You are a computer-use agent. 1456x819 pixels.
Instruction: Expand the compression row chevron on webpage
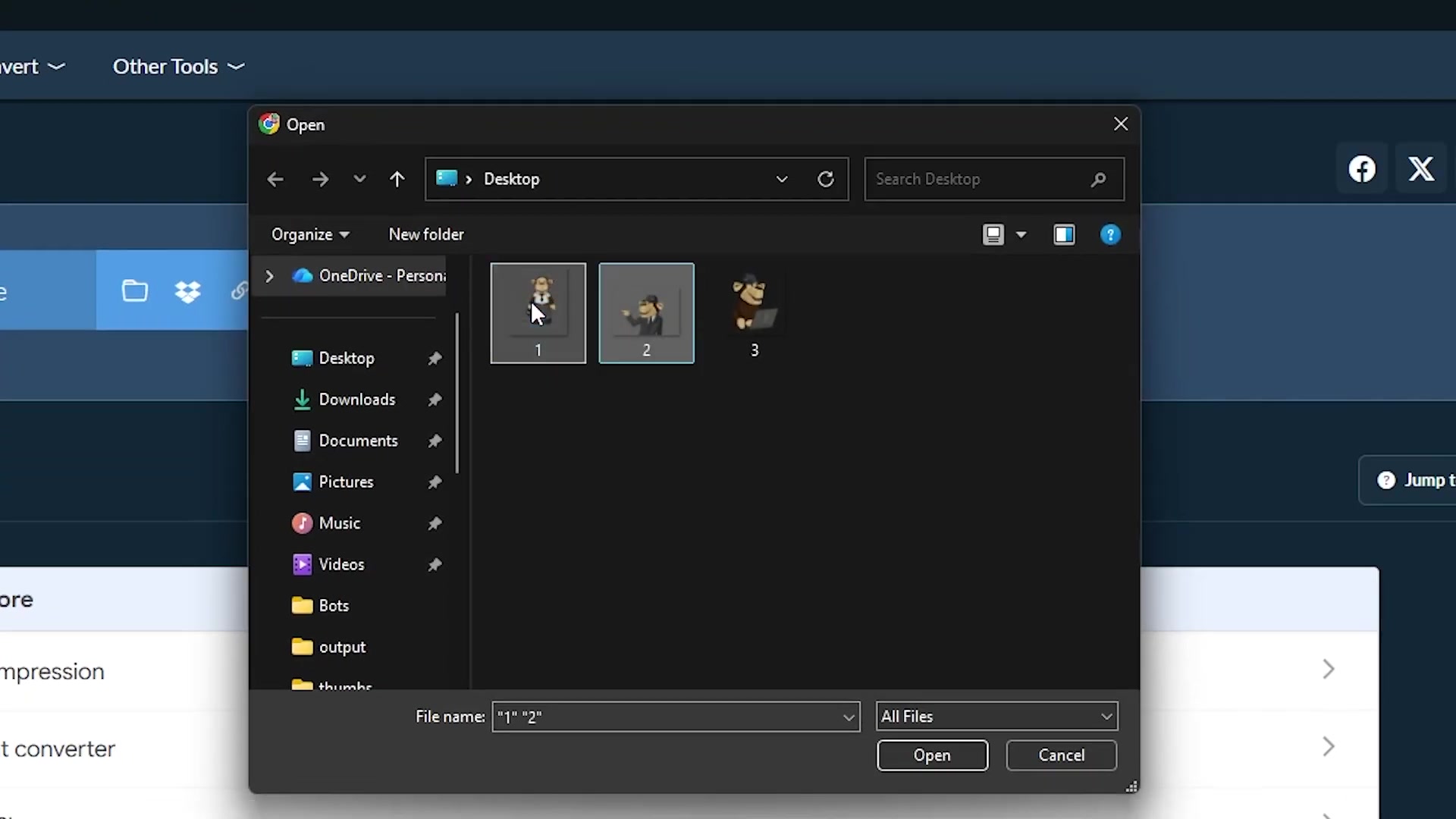1329,669
